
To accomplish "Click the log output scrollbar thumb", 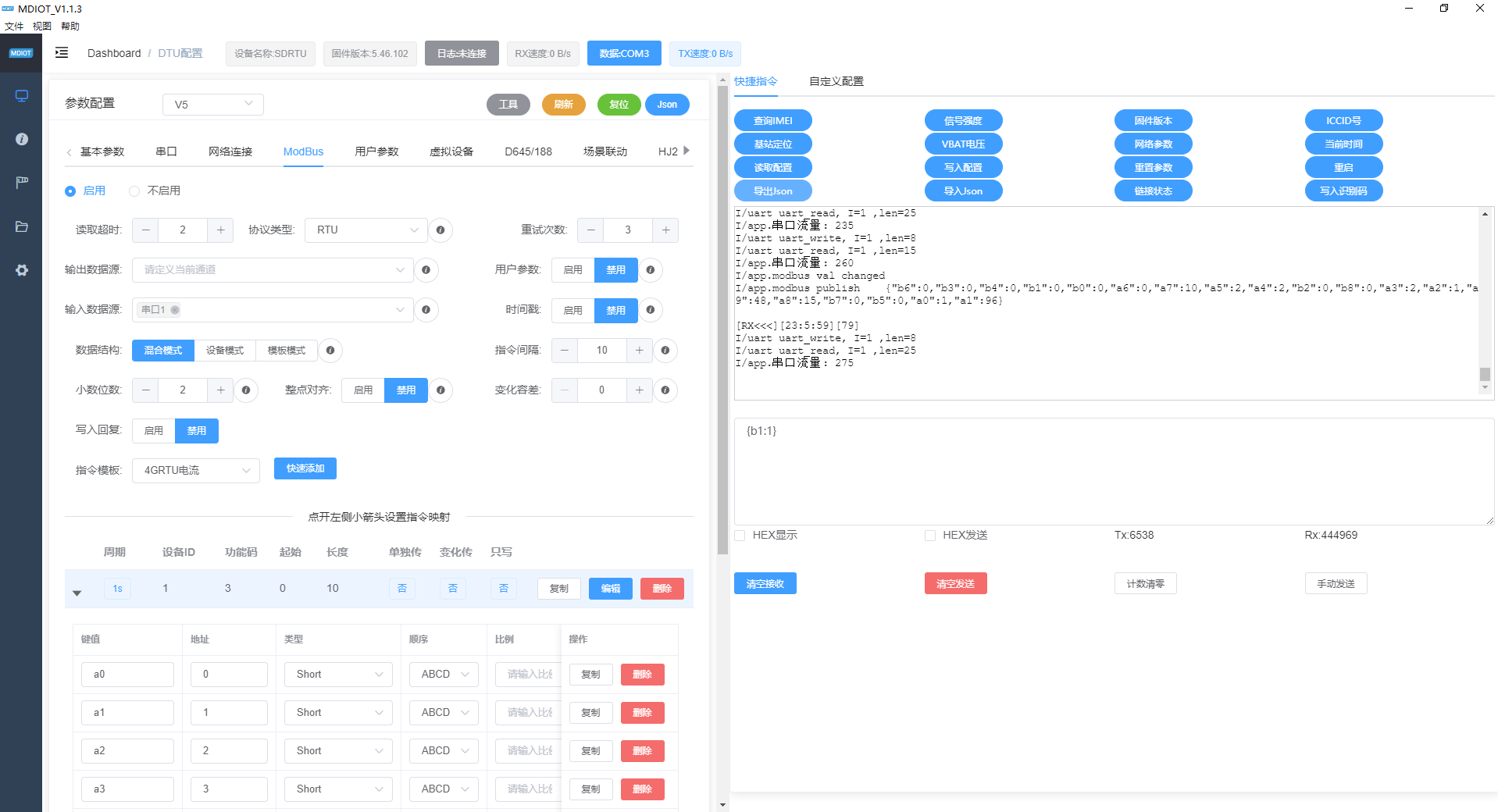I will click(1486, 375).
